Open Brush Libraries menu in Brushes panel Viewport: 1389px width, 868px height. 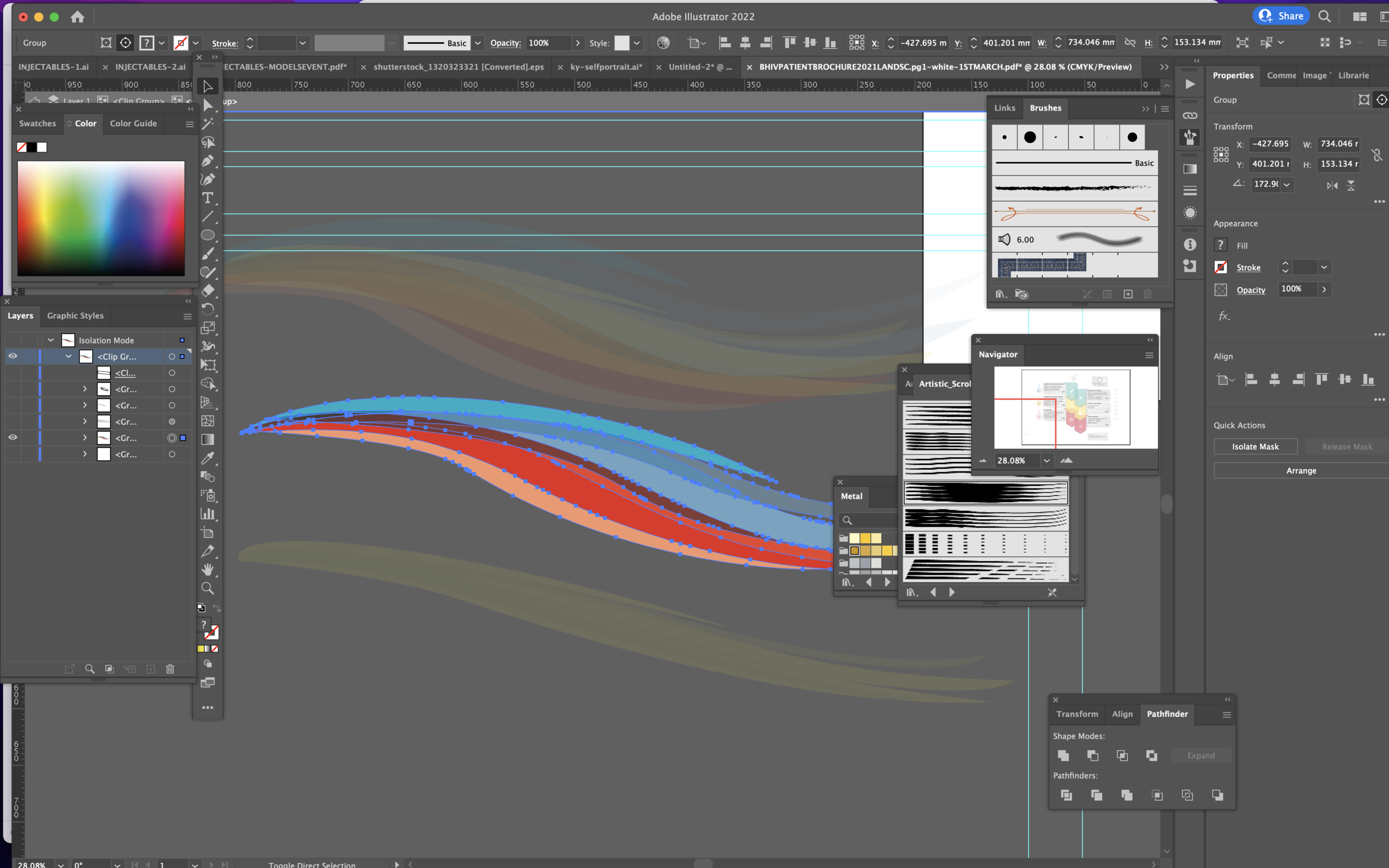1001,294
